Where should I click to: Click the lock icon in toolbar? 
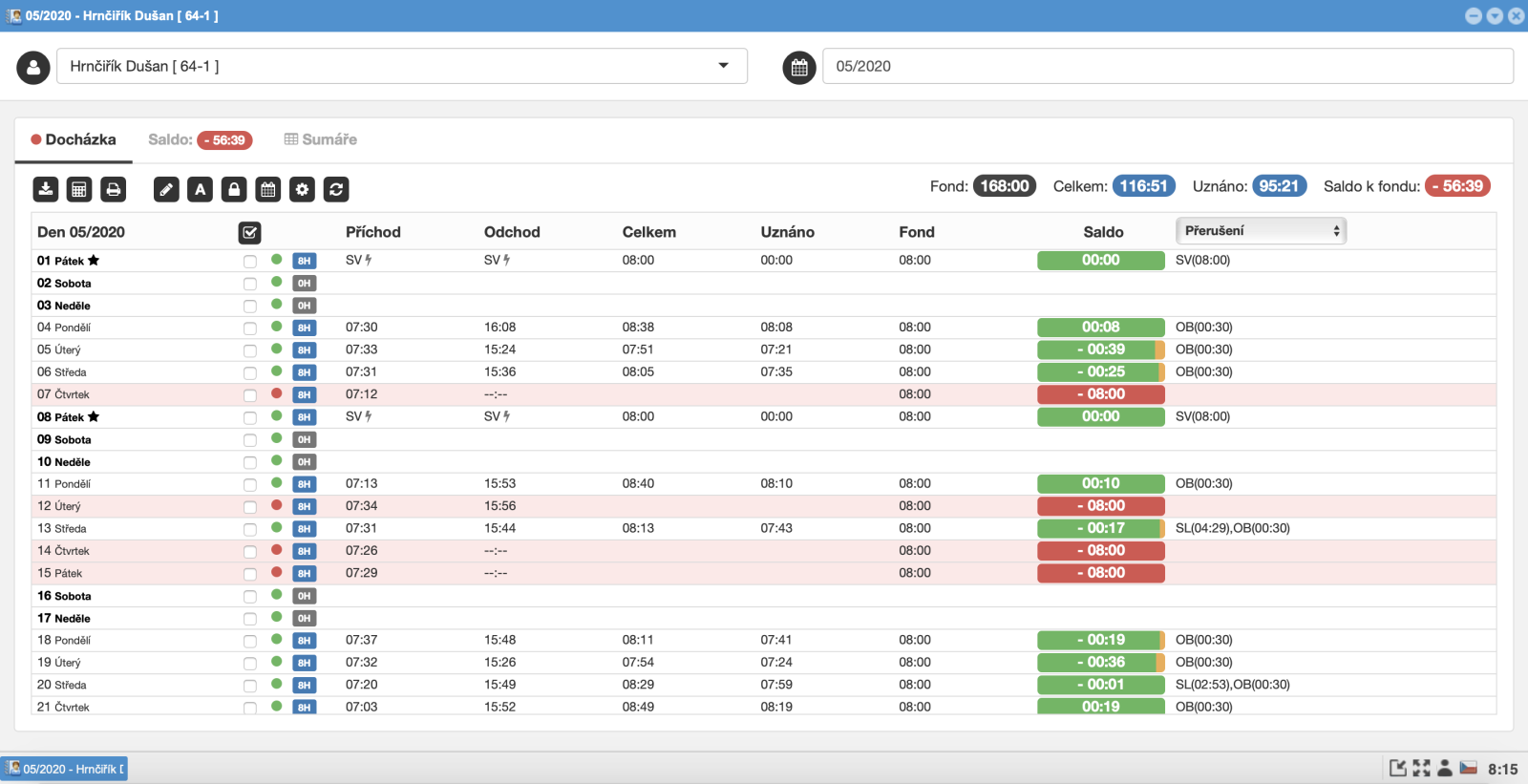click(x=234, y=189)
